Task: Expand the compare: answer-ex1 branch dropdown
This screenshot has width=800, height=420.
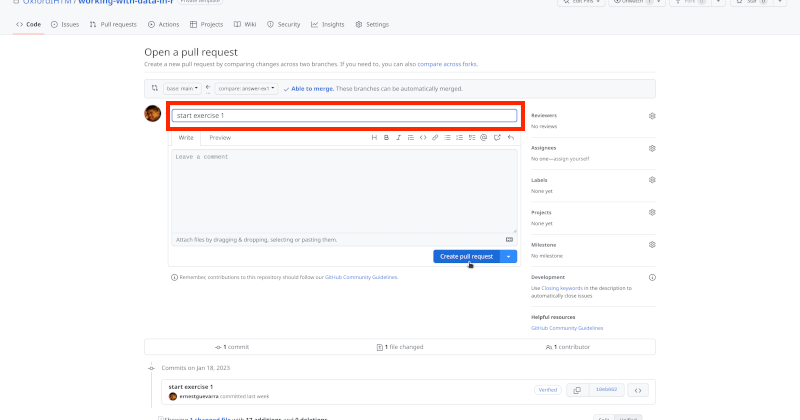Action: point(246,88)
